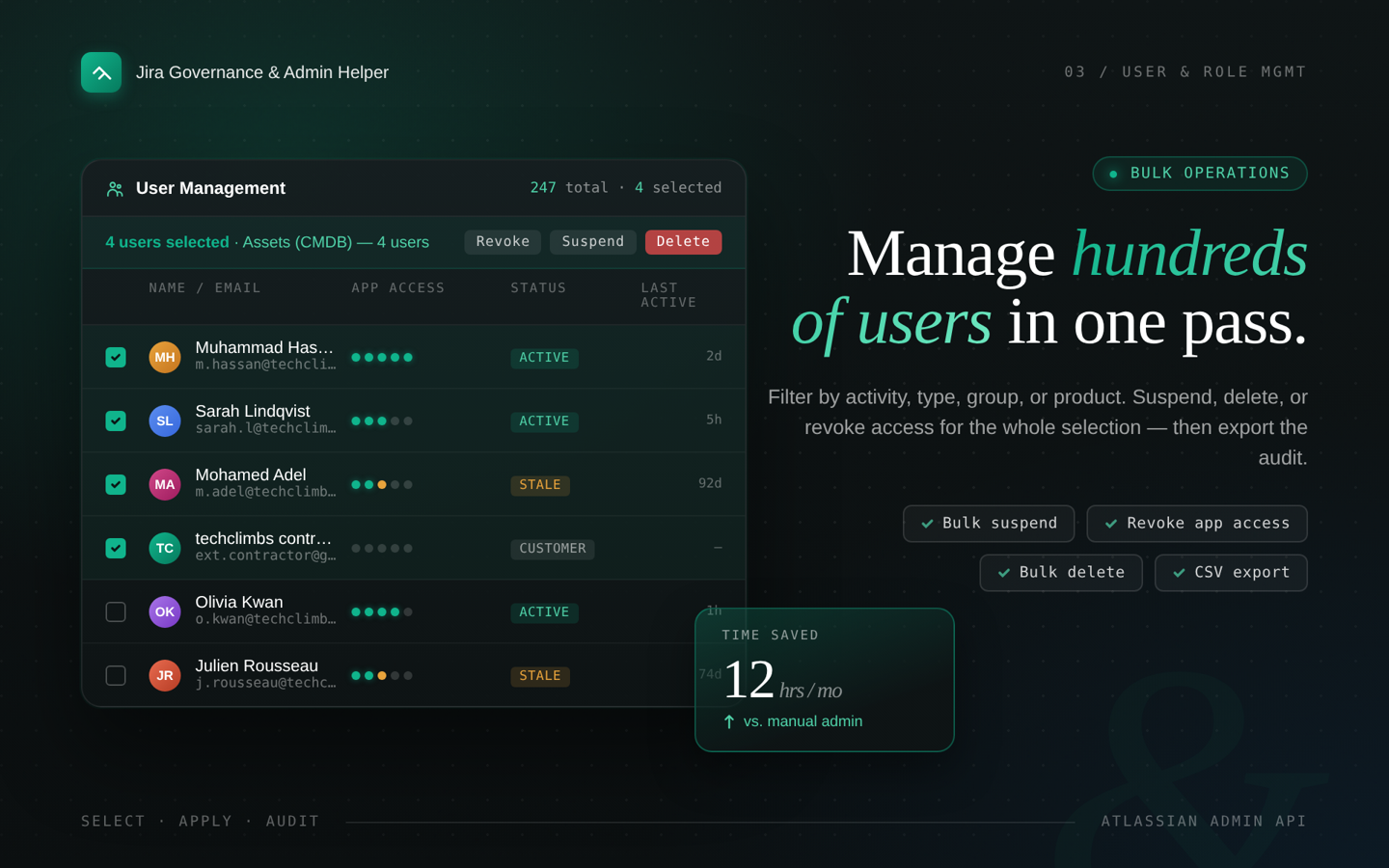This screenshot has width=1389, height=868.
Task: Click Olivia Kwan's app access dots
Action: click(382, 612)
